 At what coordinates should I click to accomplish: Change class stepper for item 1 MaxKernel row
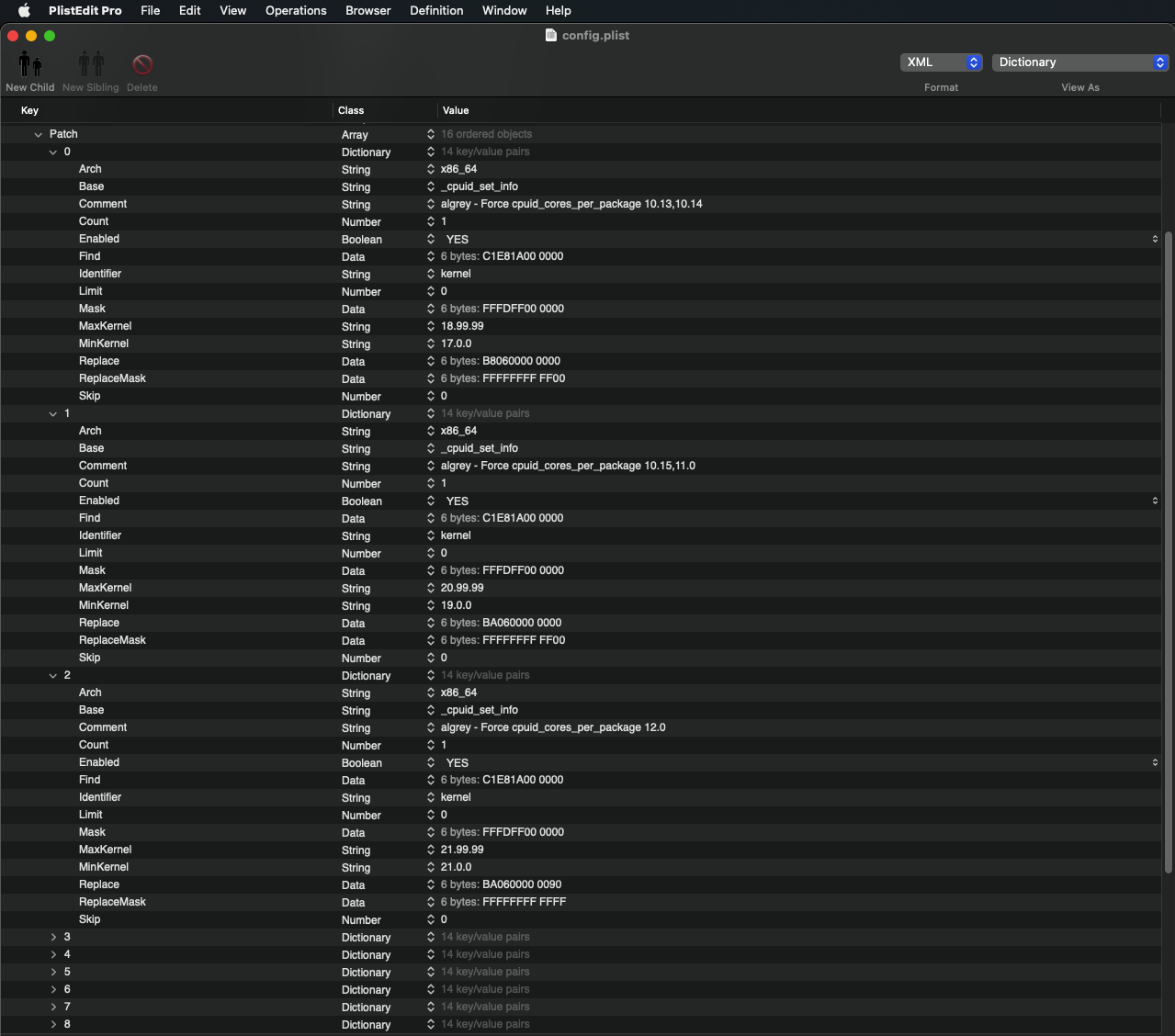tap(431, 588)
